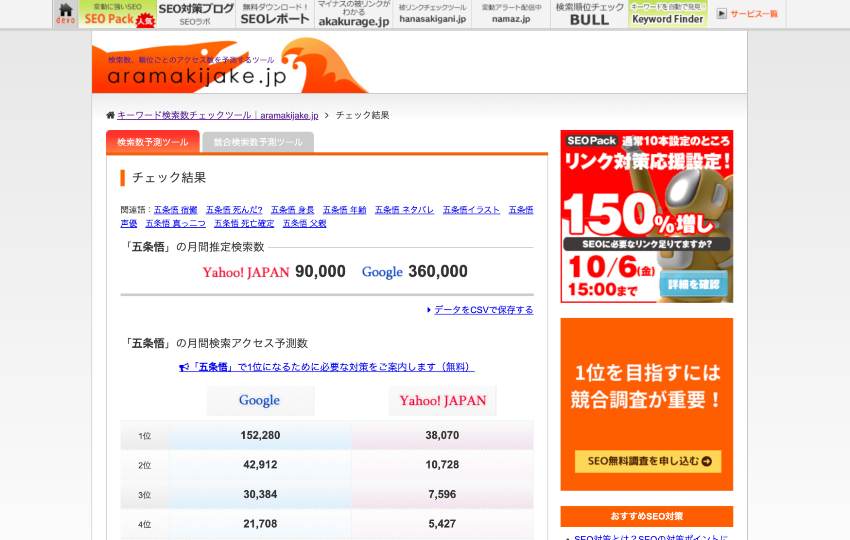Image resolution: width=850 pixels, height=540 pixels.
Task: Click the 4位 rank row label
Action: pyautogui.click(x=144, y=524)
